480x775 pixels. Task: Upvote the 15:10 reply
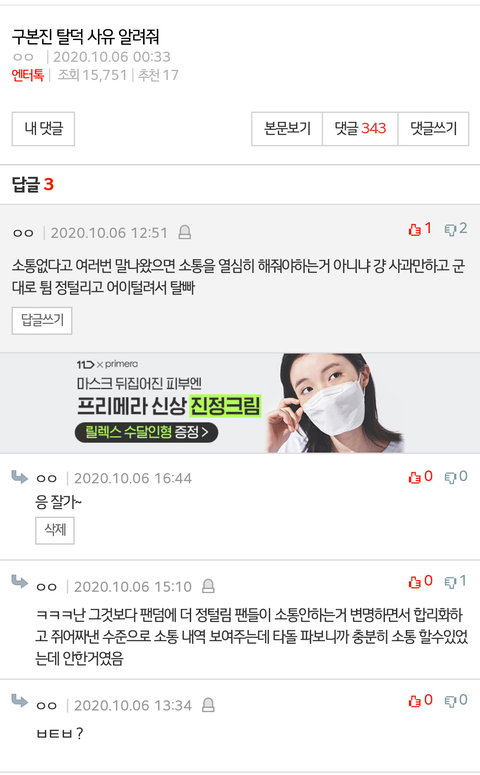414,582
